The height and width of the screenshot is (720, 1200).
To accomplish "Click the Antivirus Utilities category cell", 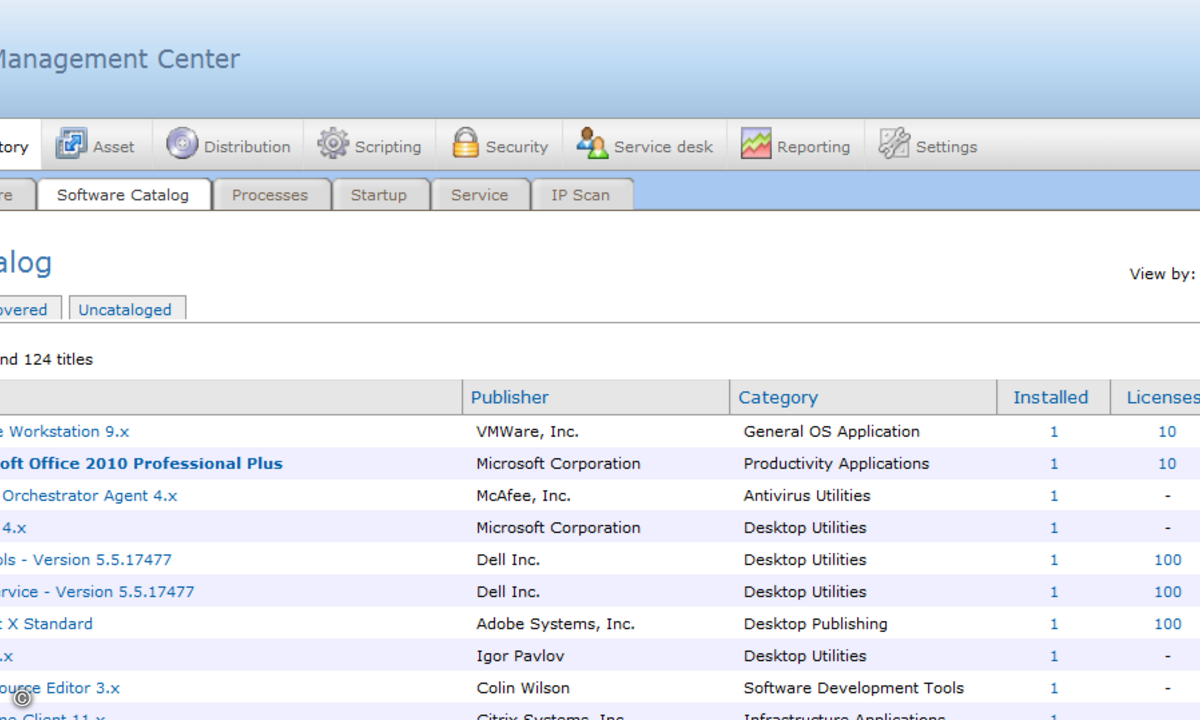I will tap(807, 496).
